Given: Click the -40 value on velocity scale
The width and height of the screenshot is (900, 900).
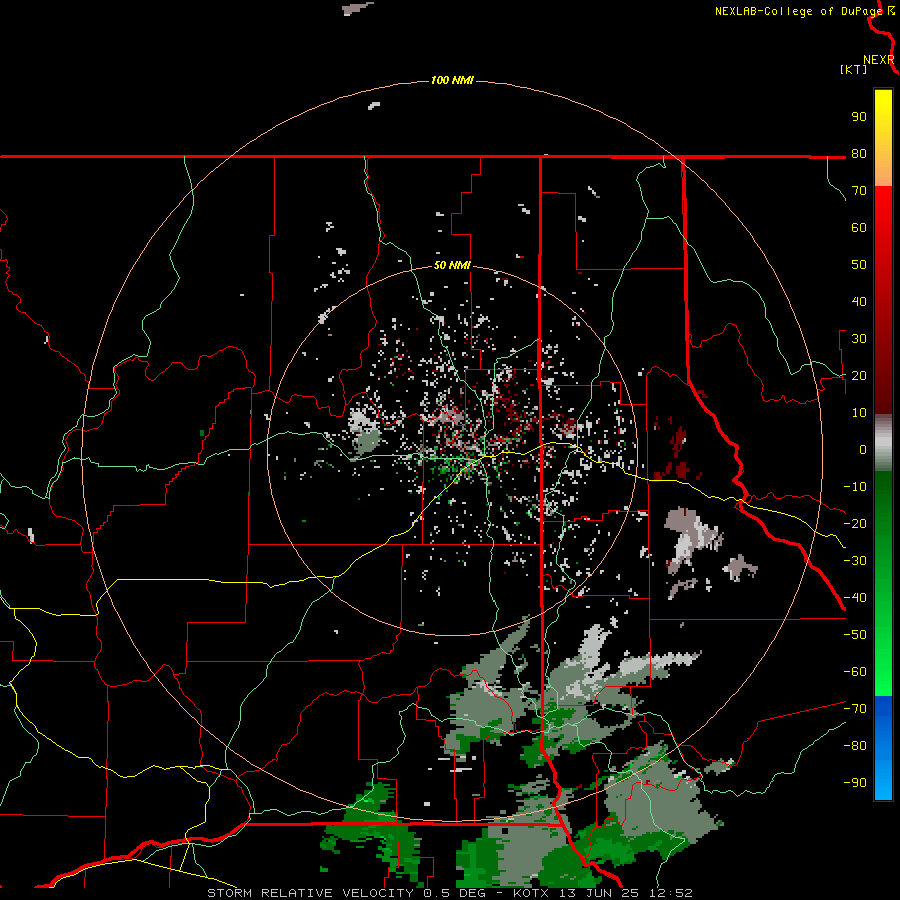Looking at the screenshot, I should click(855, 598).
